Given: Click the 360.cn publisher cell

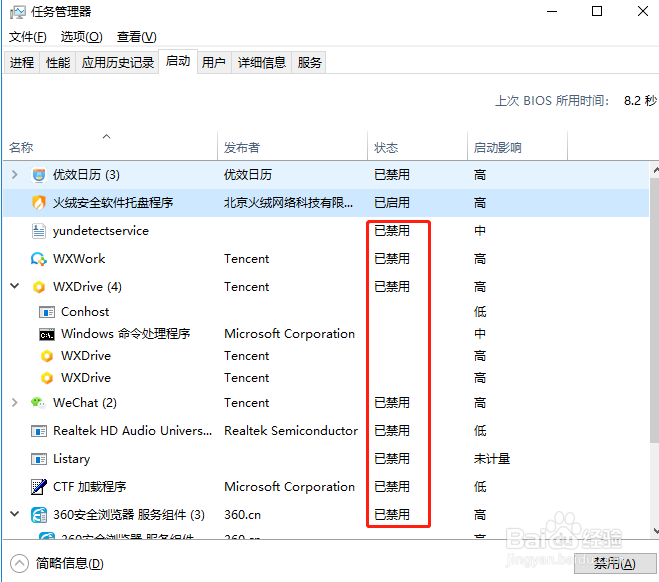Looking at the screenshot, I should pos(243,515).
